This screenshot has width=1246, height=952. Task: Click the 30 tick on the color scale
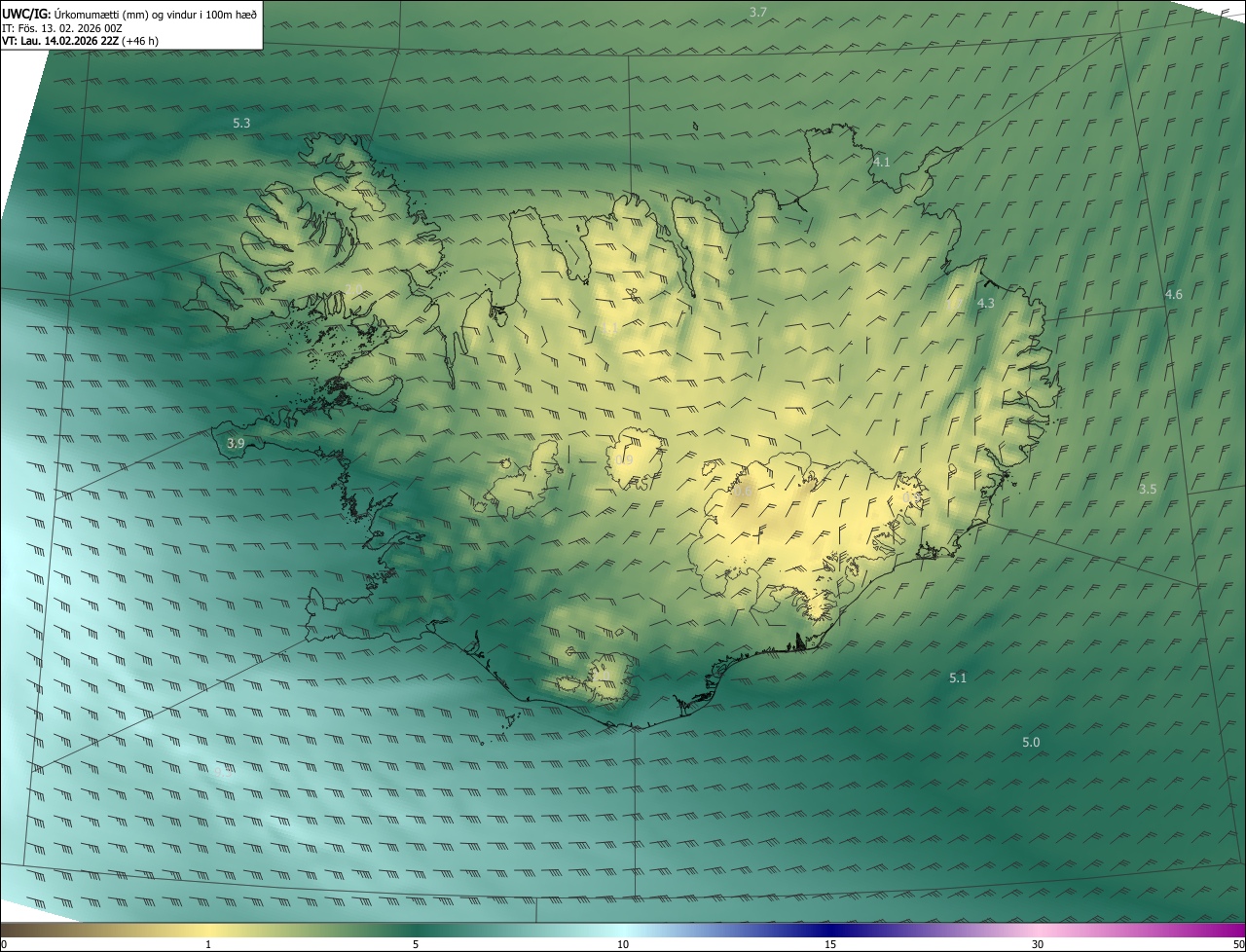click(x=1038, y=944)
